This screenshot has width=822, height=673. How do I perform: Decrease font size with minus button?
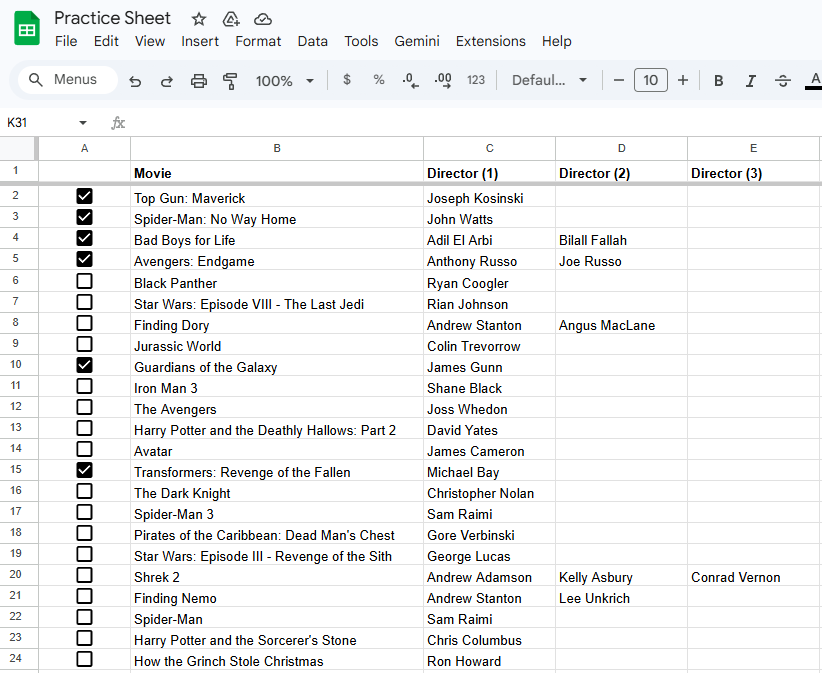619,80
